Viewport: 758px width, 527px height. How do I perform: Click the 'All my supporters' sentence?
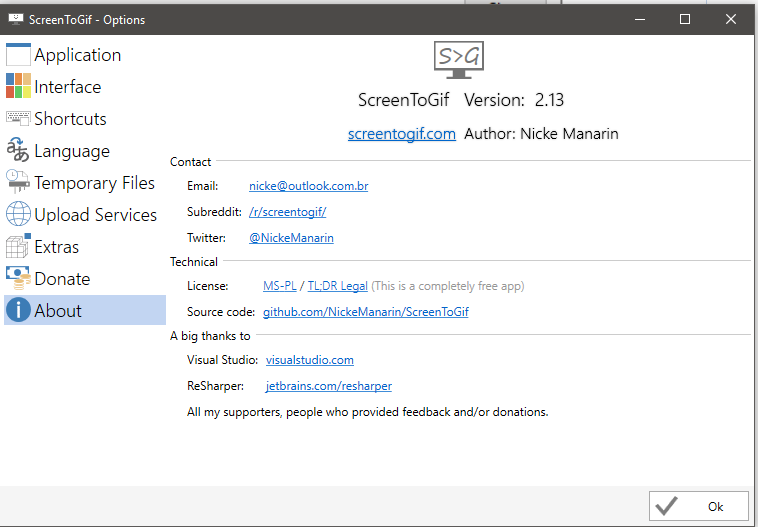367,412
